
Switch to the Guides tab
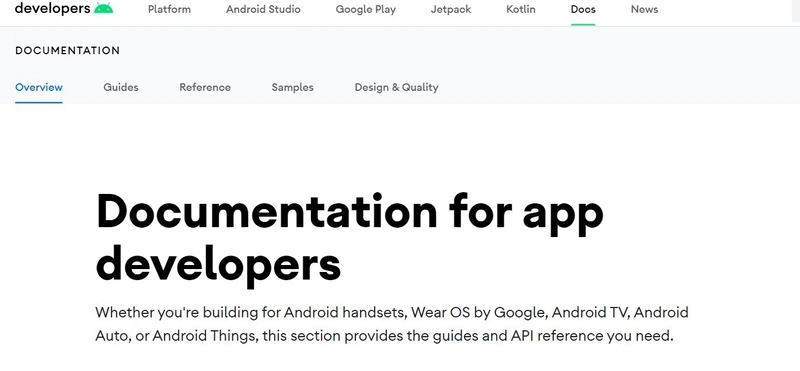click(x=121, y=87)
